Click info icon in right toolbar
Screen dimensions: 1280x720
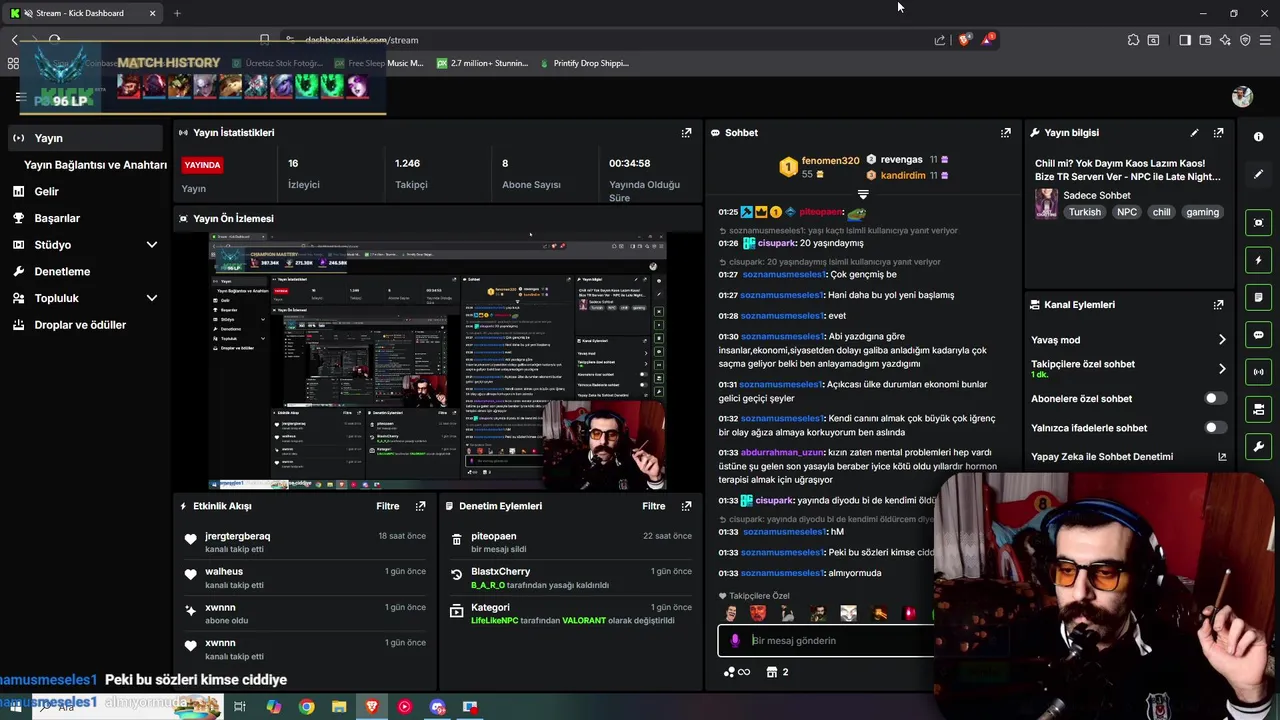[1258, 137]
